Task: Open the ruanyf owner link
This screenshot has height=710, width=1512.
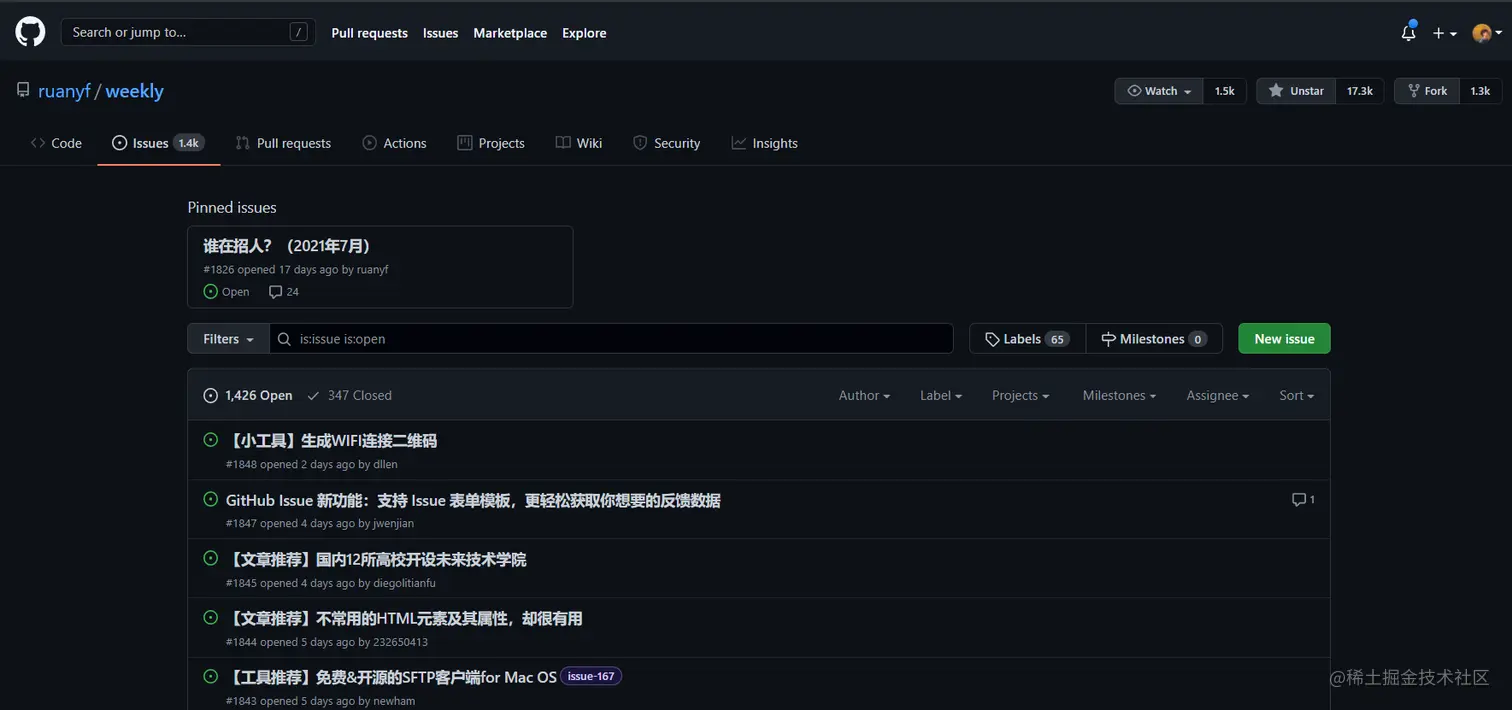Action: point(64,91)
